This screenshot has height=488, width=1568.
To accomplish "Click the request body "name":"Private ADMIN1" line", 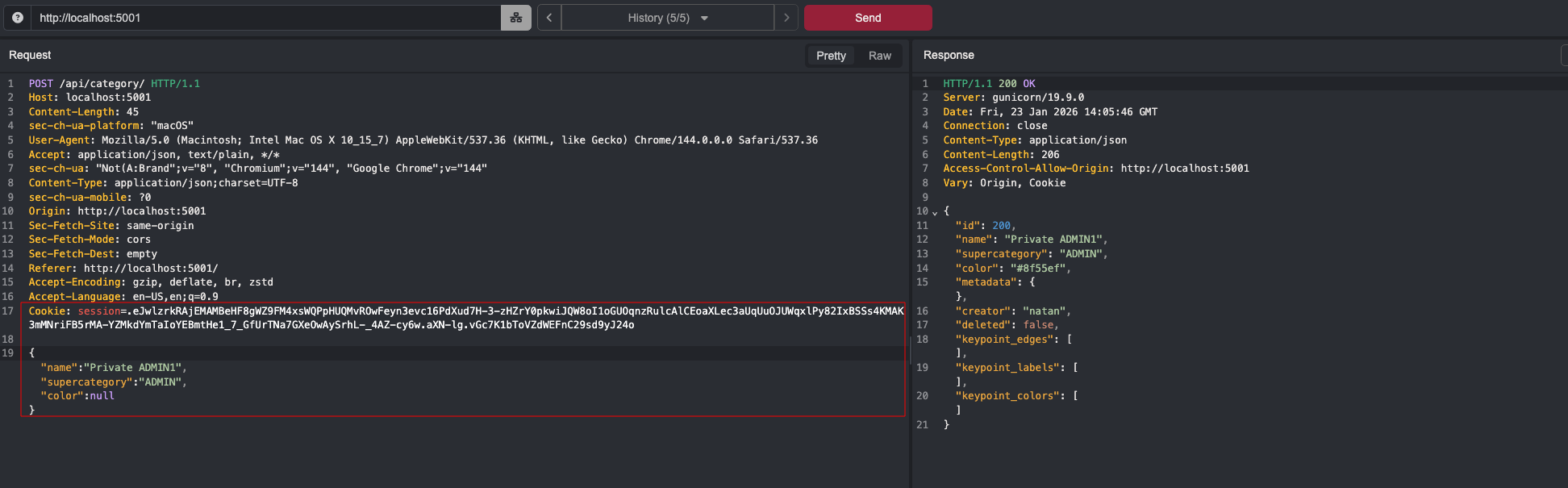I will click(114, 368).
